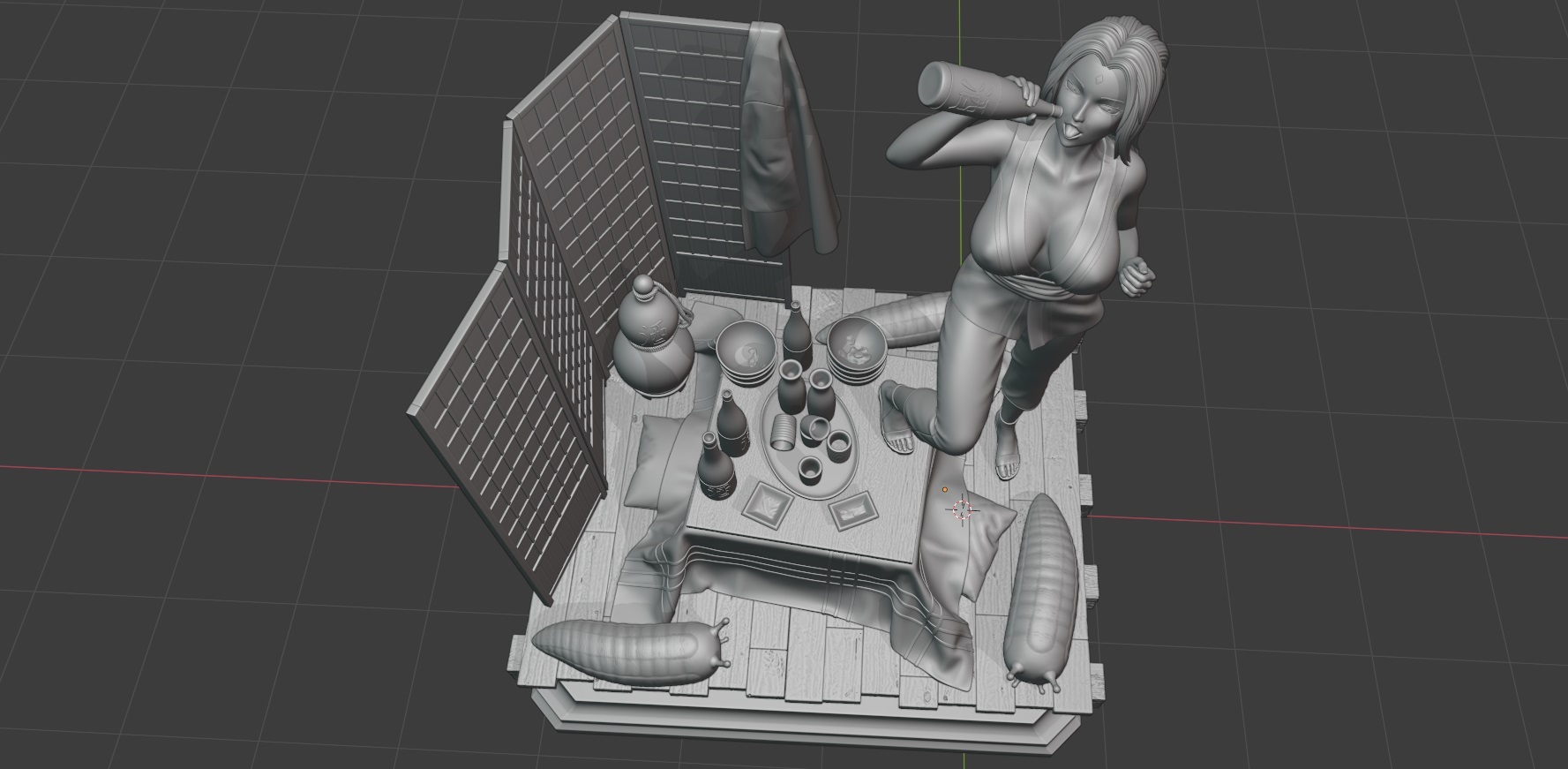Click the small orange origin dot
This screenshot has height=769, width=1568.
944,489
